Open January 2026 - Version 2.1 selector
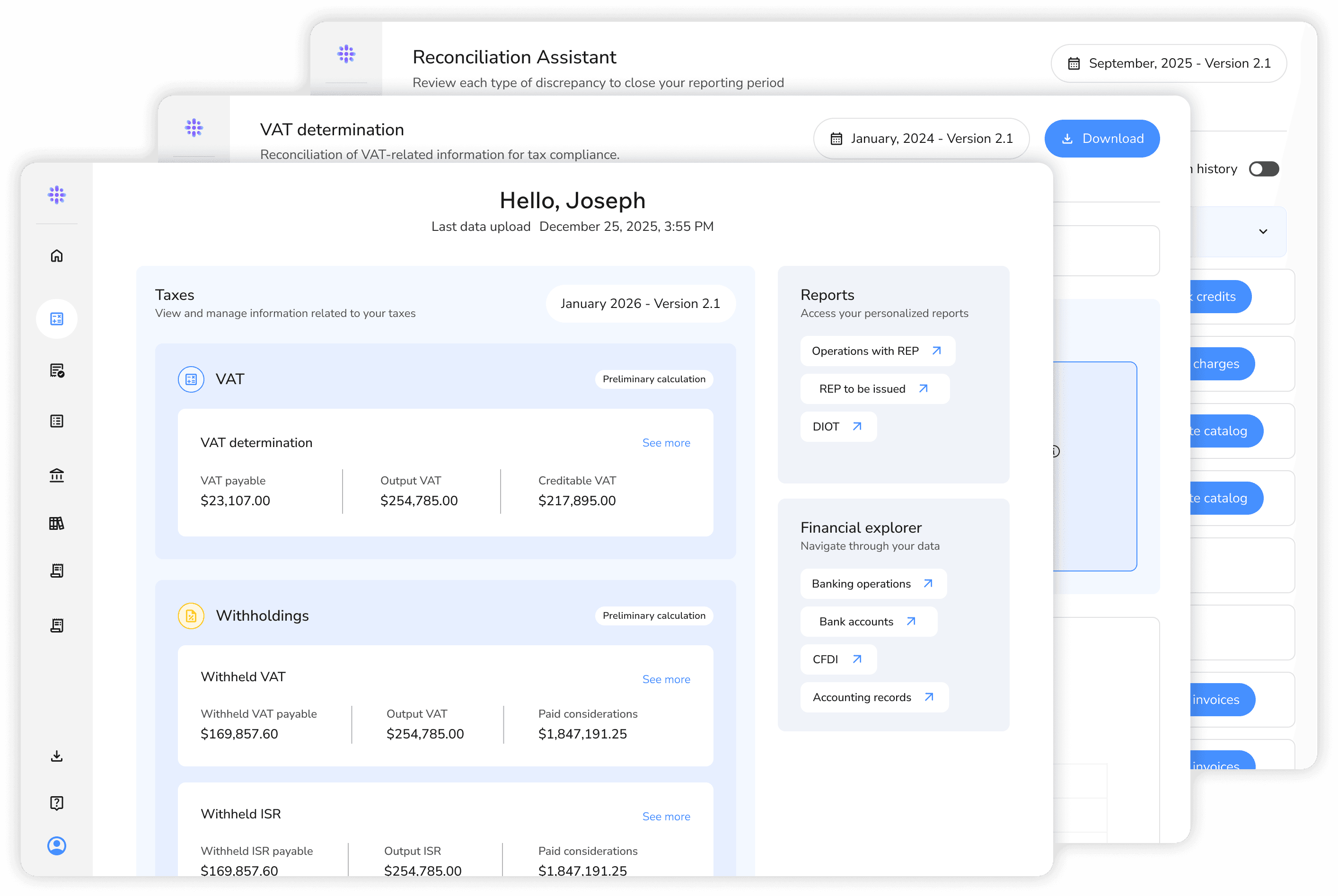The height and width of the screenshot is (896, 1338). 640,303
